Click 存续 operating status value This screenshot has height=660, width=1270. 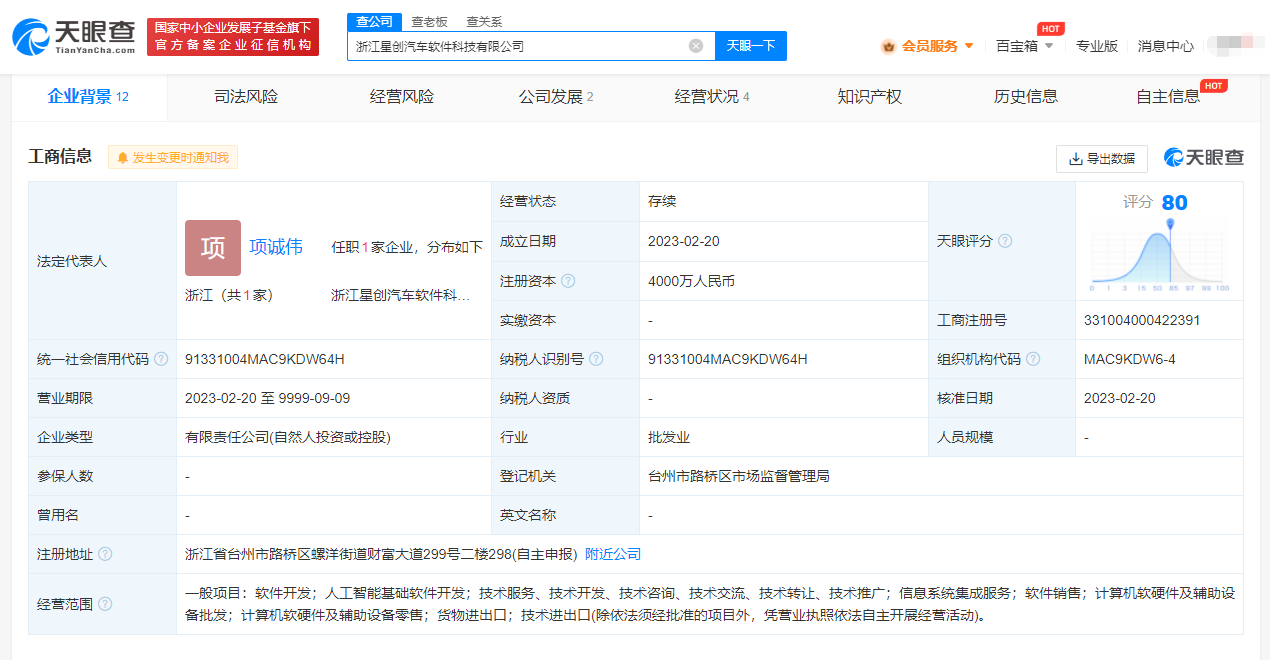(662, 202)
